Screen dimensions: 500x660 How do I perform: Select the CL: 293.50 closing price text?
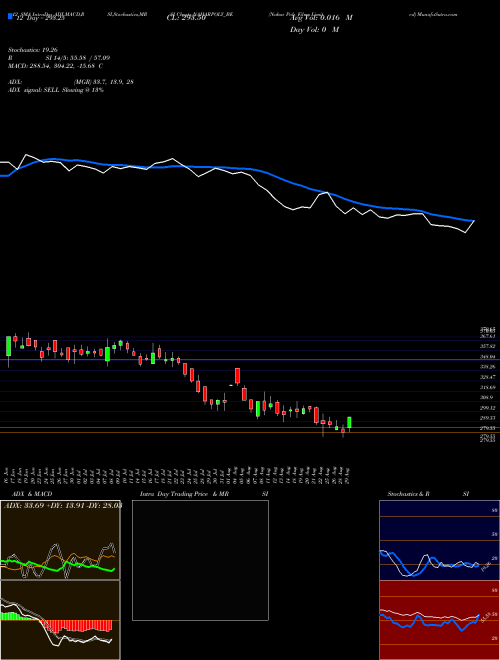pos(186,18)
